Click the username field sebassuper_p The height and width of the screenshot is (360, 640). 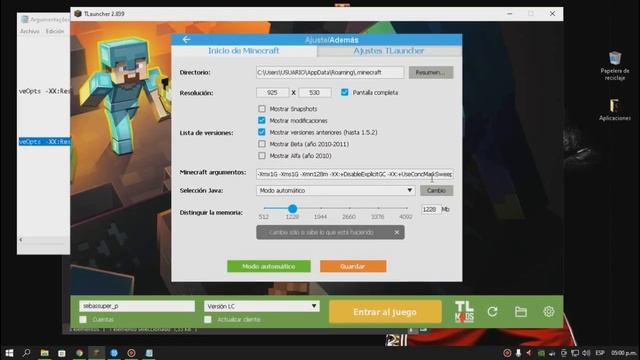coord(137,306)
